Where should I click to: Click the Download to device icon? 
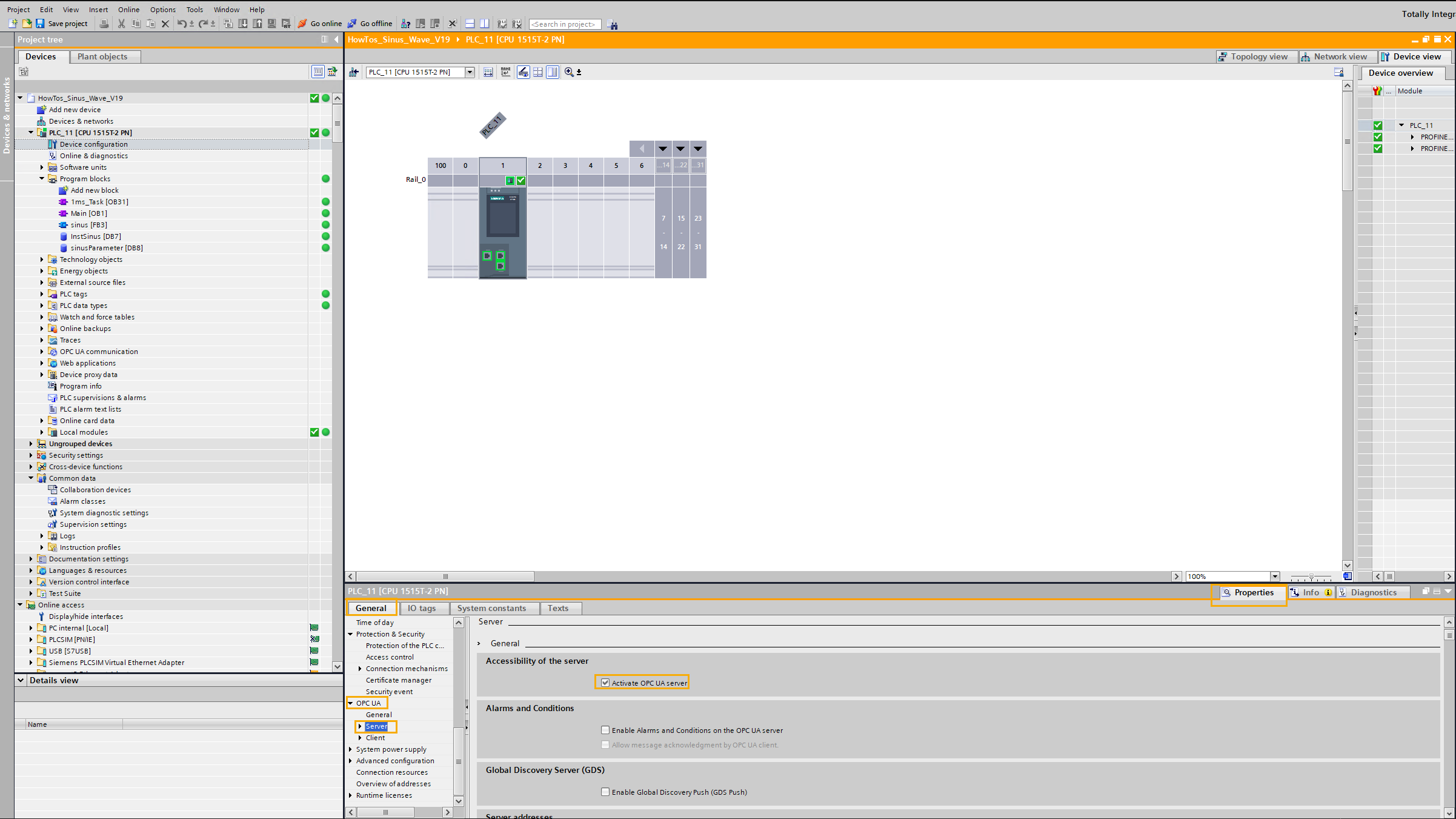pos(243,24)
